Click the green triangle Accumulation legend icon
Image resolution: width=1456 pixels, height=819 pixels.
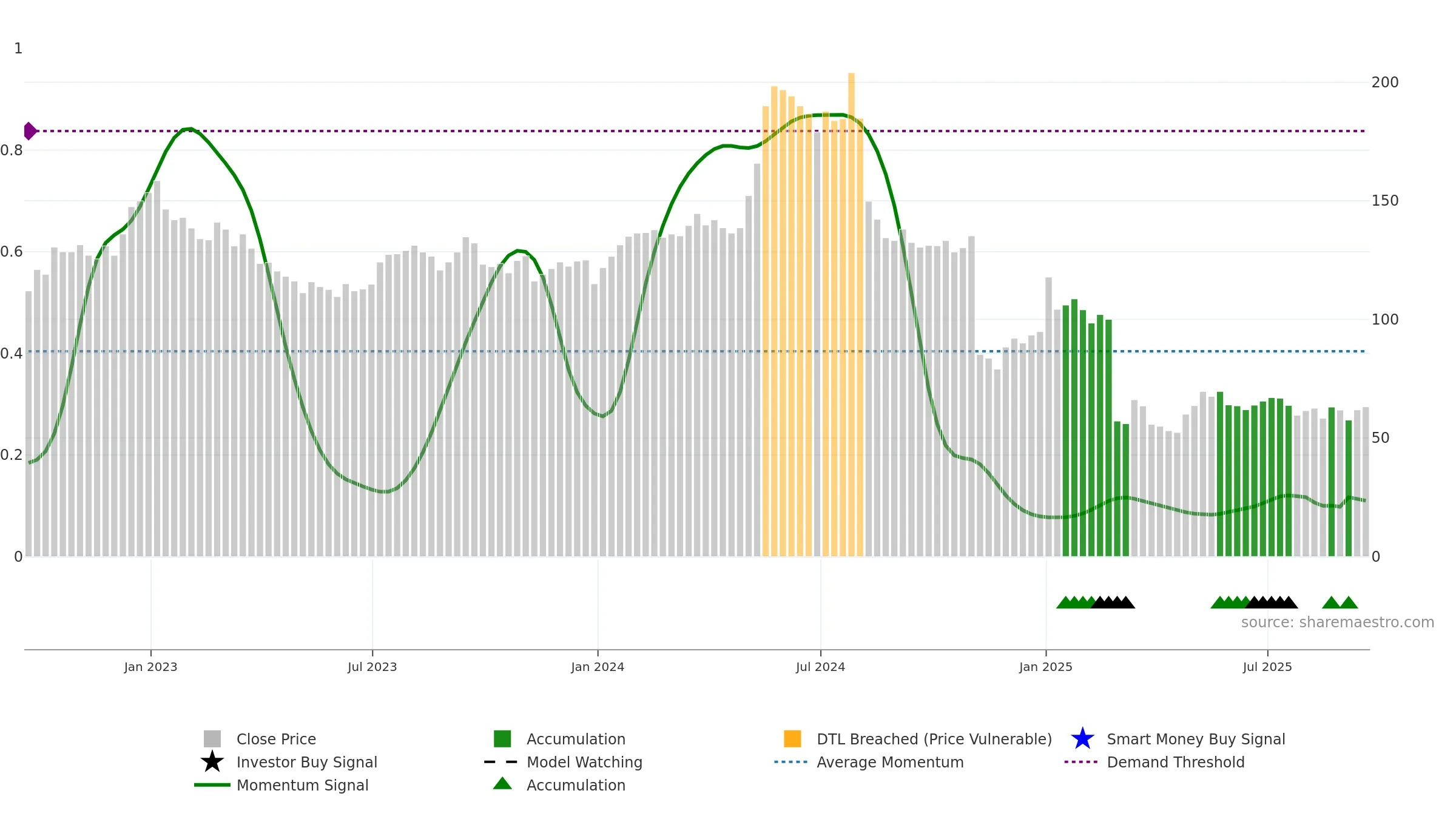pos(502,784)
